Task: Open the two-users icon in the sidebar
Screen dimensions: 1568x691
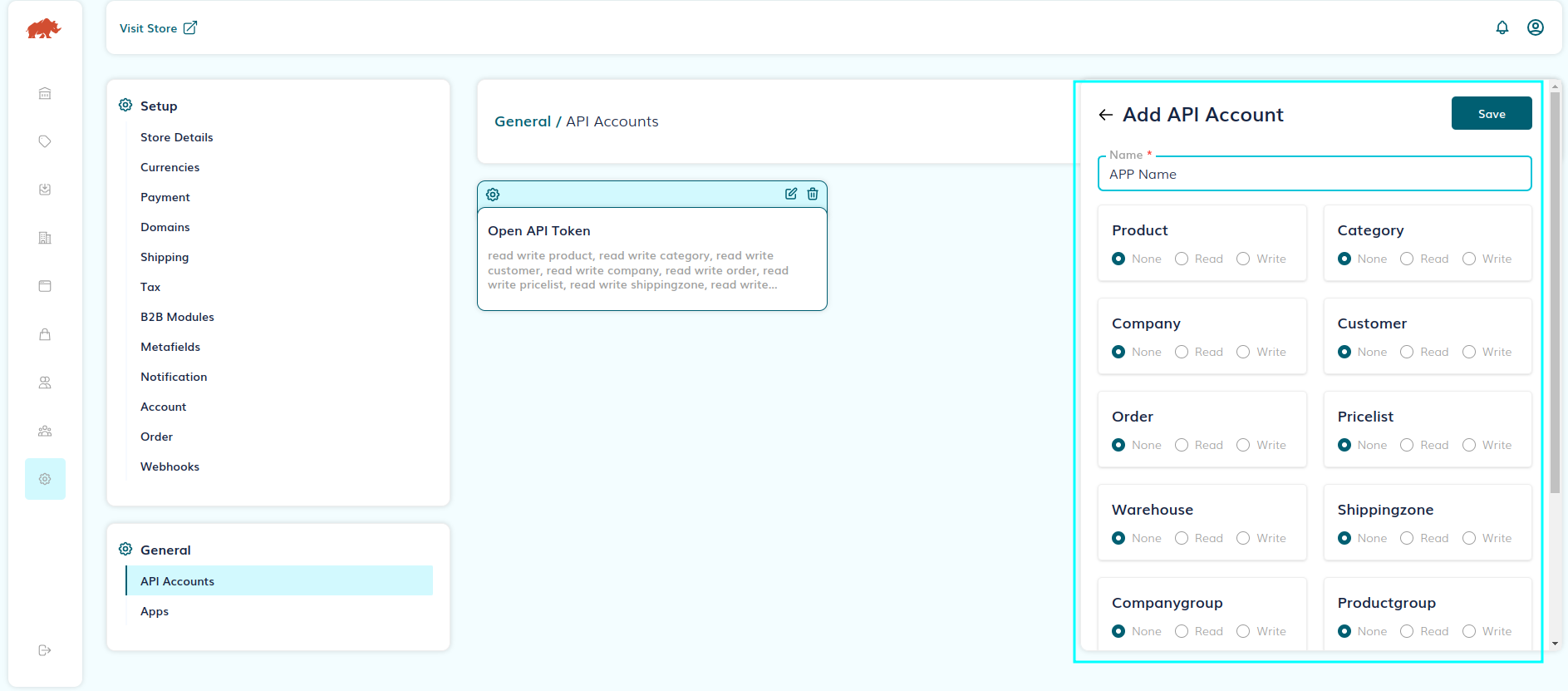Action: 45,383
